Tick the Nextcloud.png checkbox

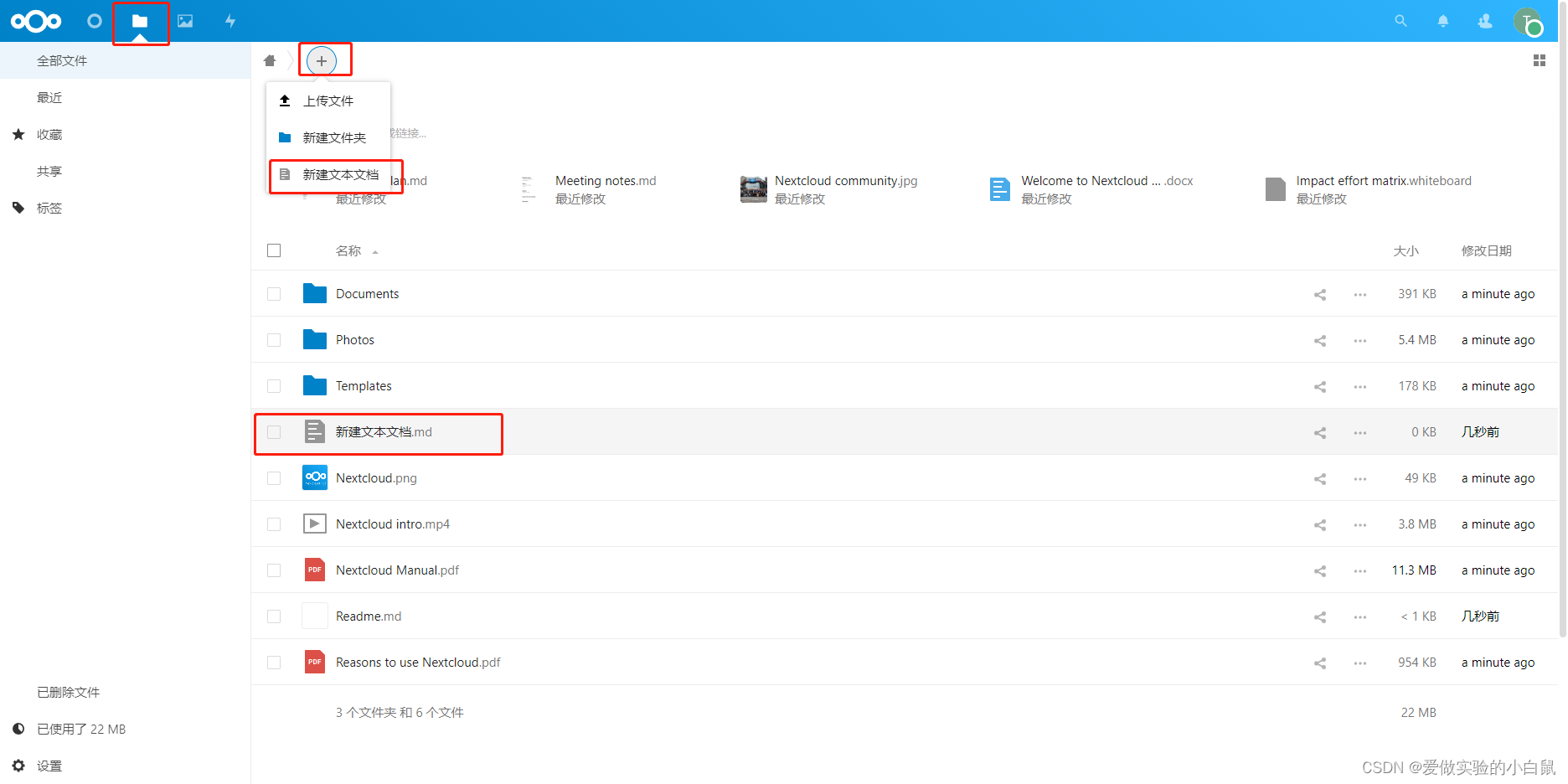(274, 478)
